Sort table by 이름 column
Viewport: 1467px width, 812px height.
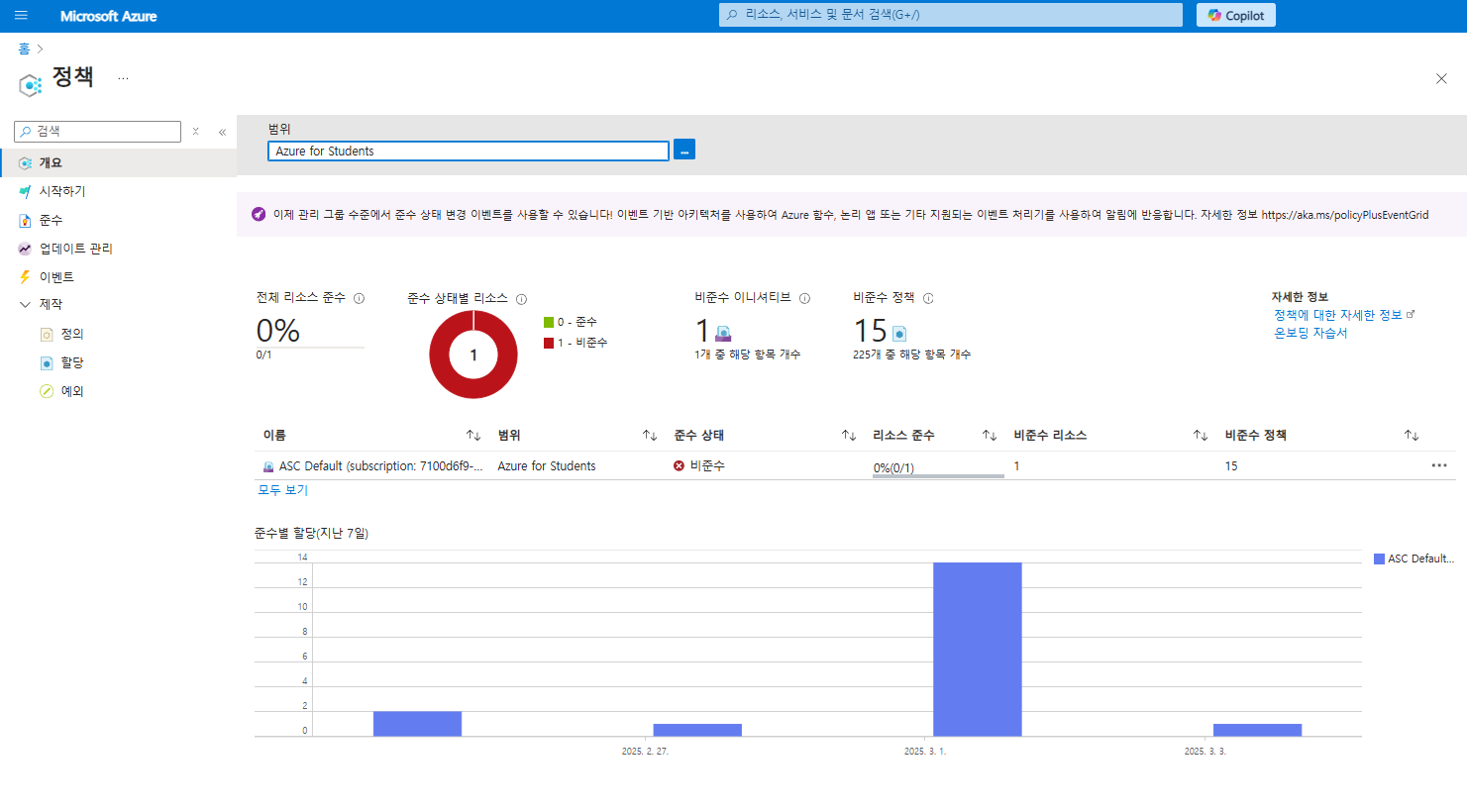coord(473,436)
